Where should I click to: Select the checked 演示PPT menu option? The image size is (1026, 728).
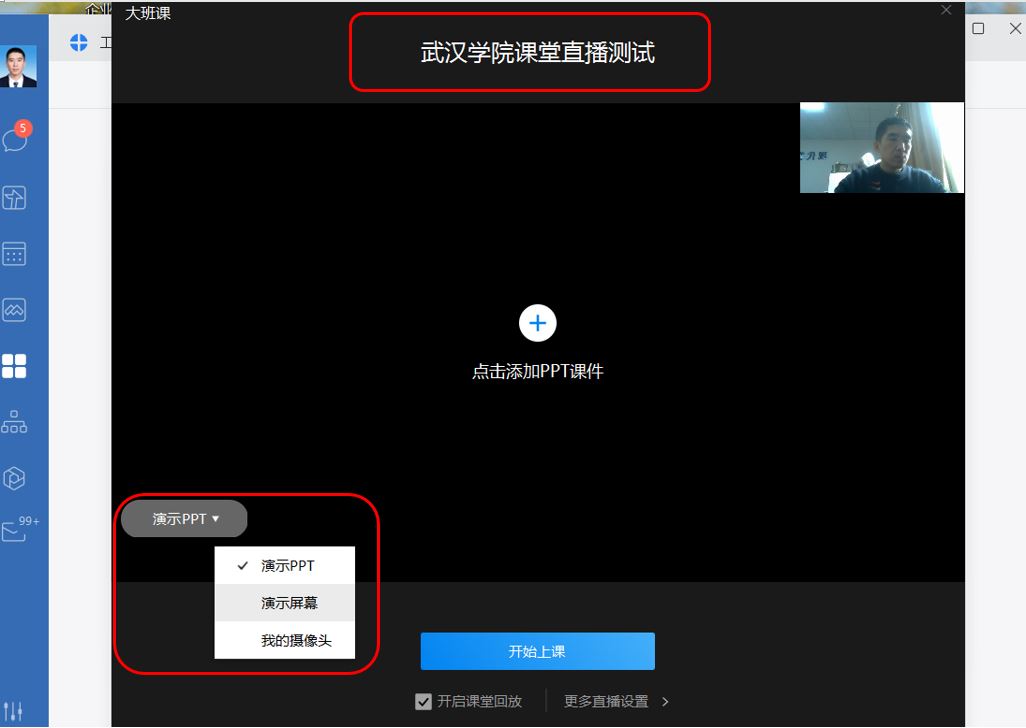tap(287, 566)
